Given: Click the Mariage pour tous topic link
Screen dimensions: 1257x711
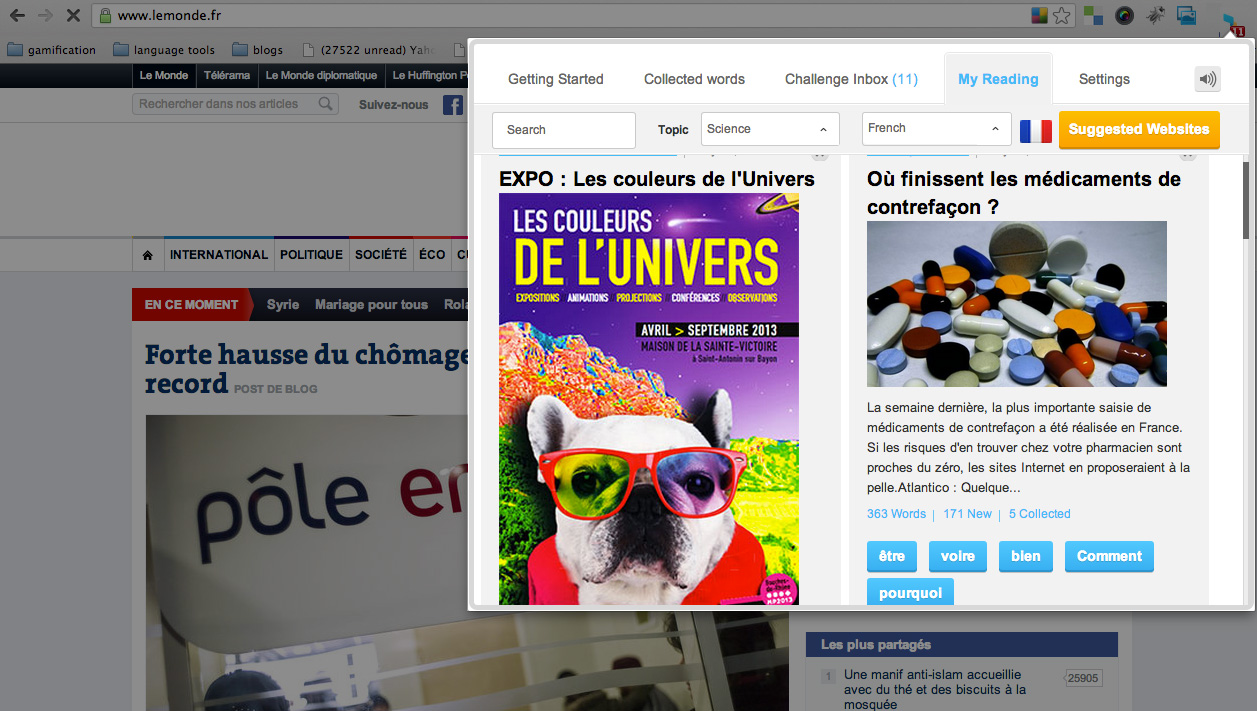Looking at the screenshot, I should pyautogui.click(x=371, y=305).
